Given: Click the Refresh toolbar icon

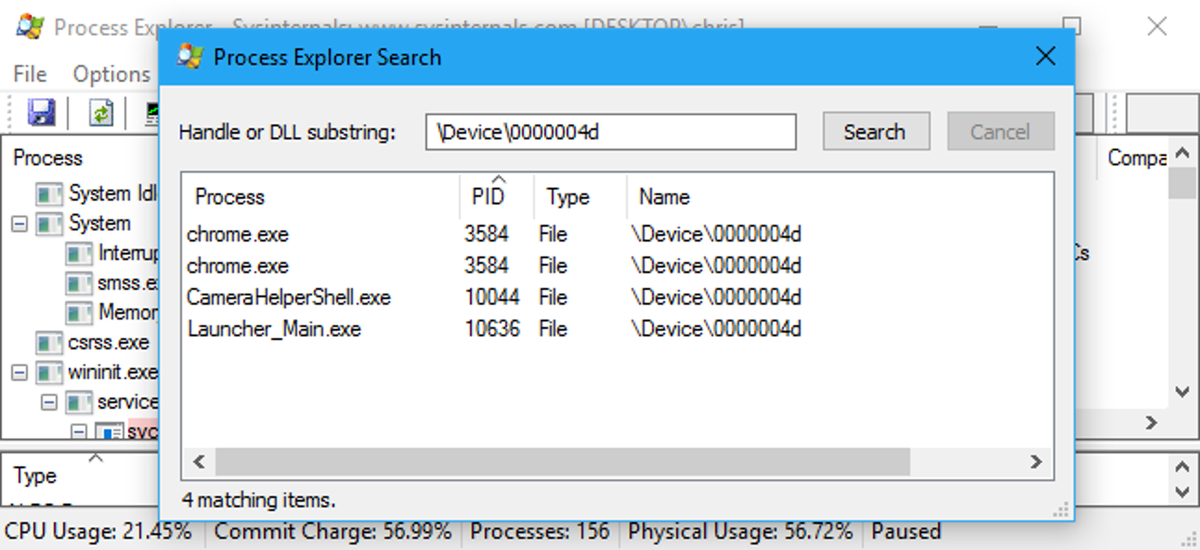Looking at the screenshot, I should (x=101, y=112).
